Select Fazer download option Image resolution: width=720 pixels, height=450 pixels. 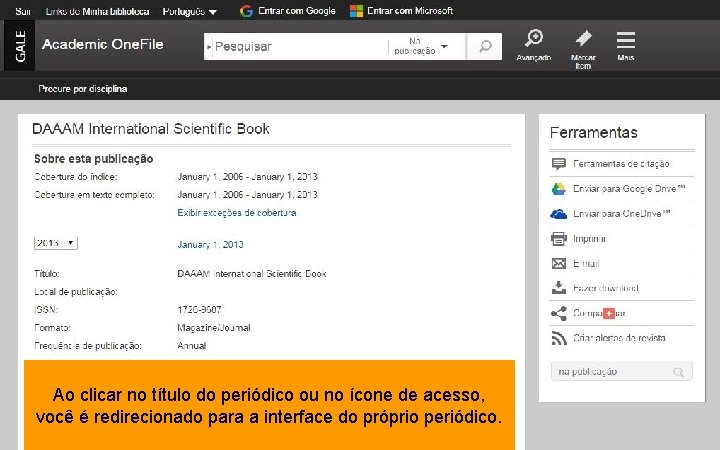tap(606, 288)
